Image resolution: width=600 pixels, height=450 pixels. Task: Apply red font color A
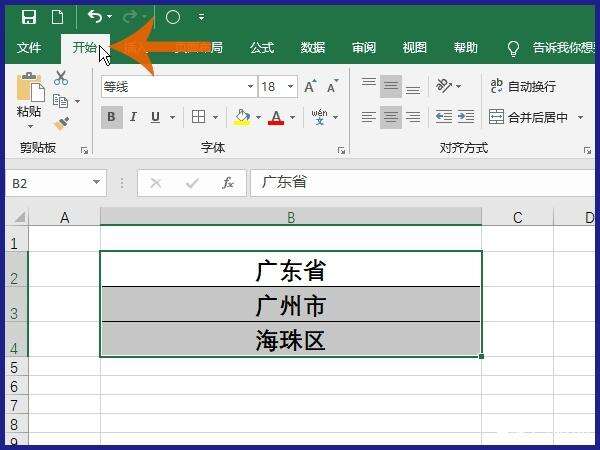[276, 117]
